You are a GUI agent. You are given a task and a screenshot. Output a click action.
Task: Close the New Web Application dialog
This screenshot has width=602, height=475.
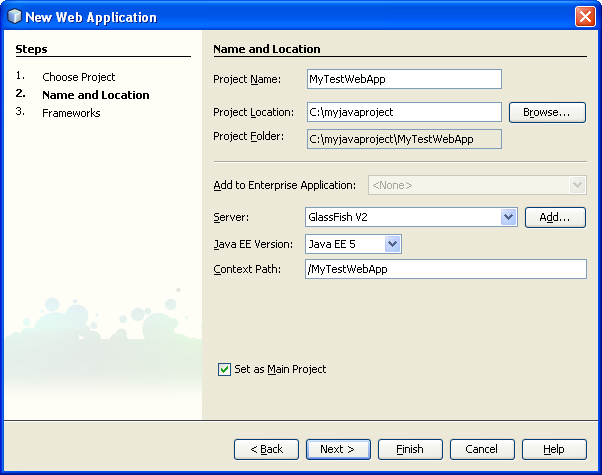585,17
